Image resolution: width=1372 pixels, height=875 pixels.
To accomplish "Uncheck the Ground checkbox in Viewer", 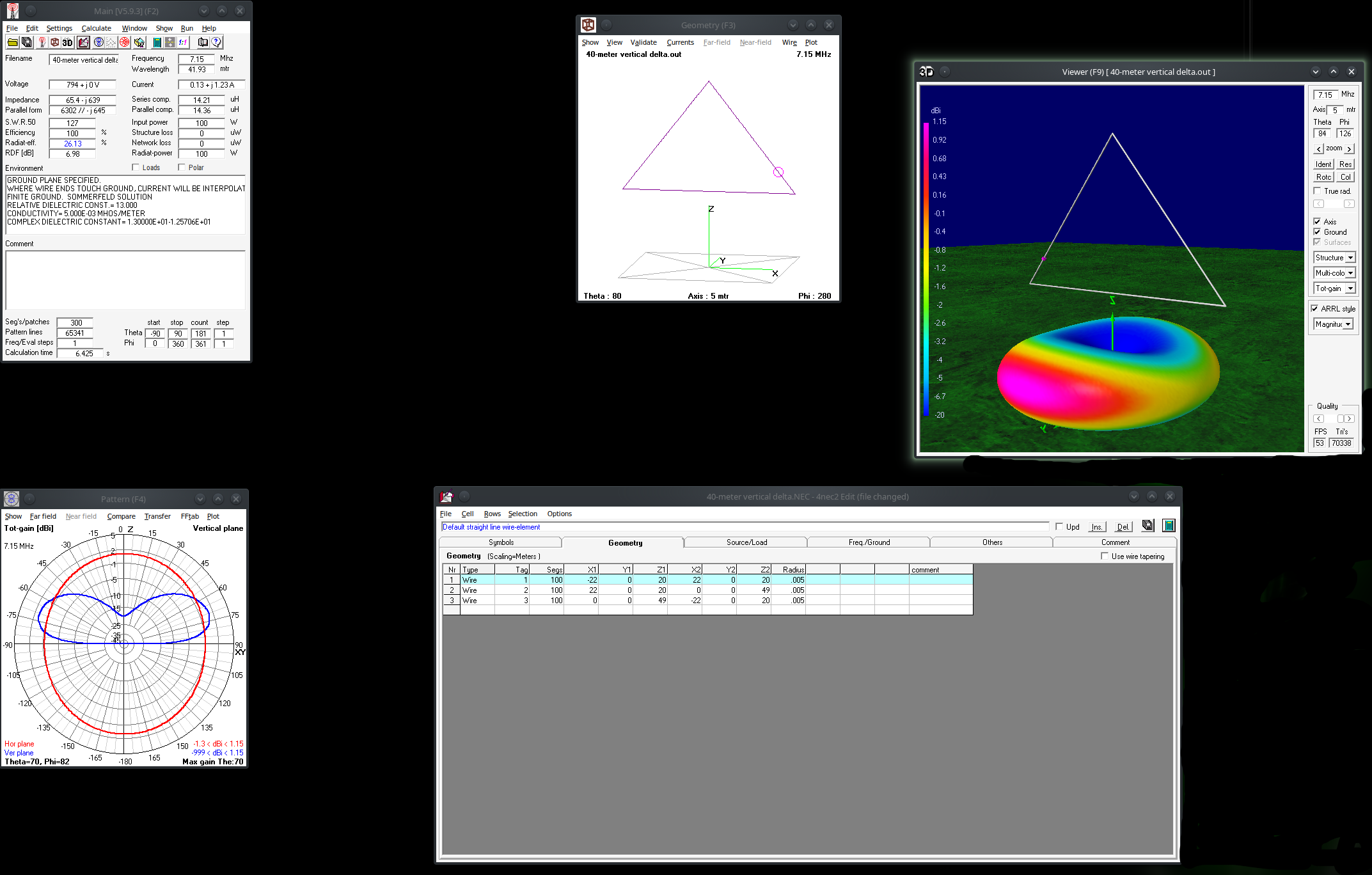I will click(1317, 232).
